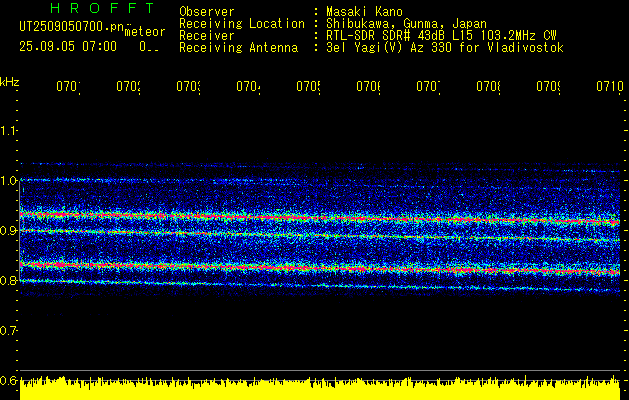Click the 0708 time marker
This screenshot has width=629, height=400.
pyautogui.click(x=489, y=87)
